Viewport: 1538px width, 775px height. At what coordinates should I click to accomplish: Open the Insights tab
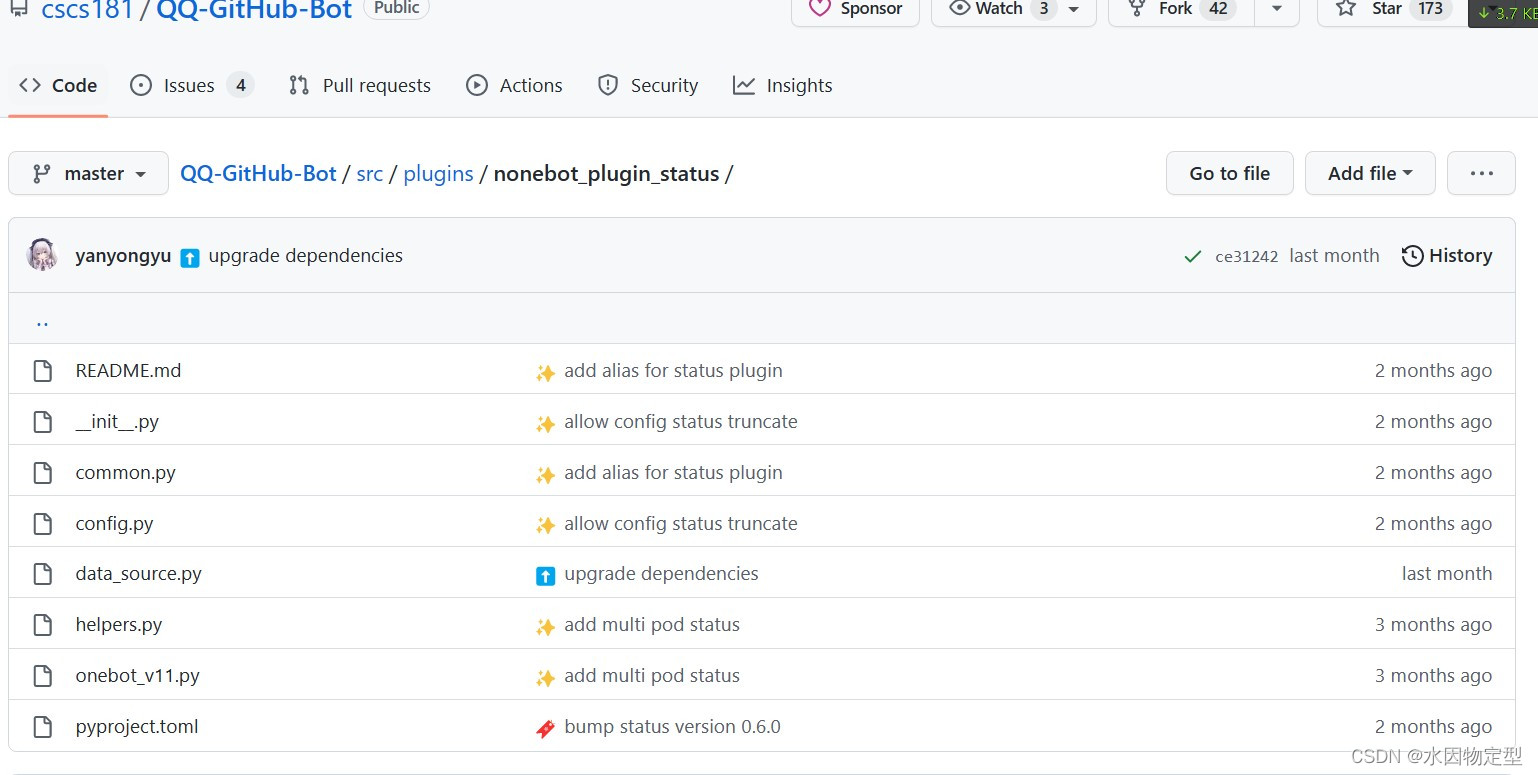pyautogui.click(x=783, y=86)
